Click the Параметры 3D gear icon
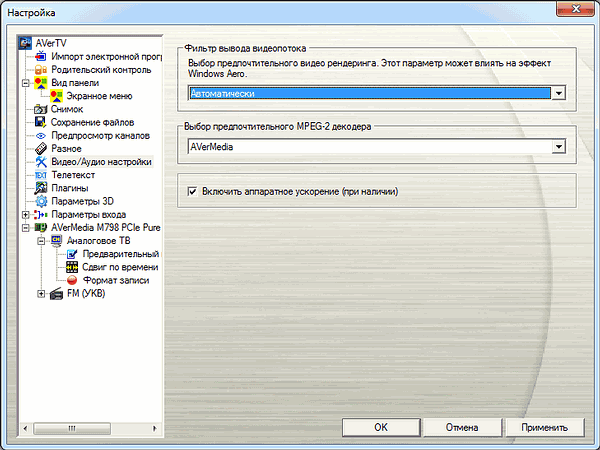600x450 pixels. [41, 201]
